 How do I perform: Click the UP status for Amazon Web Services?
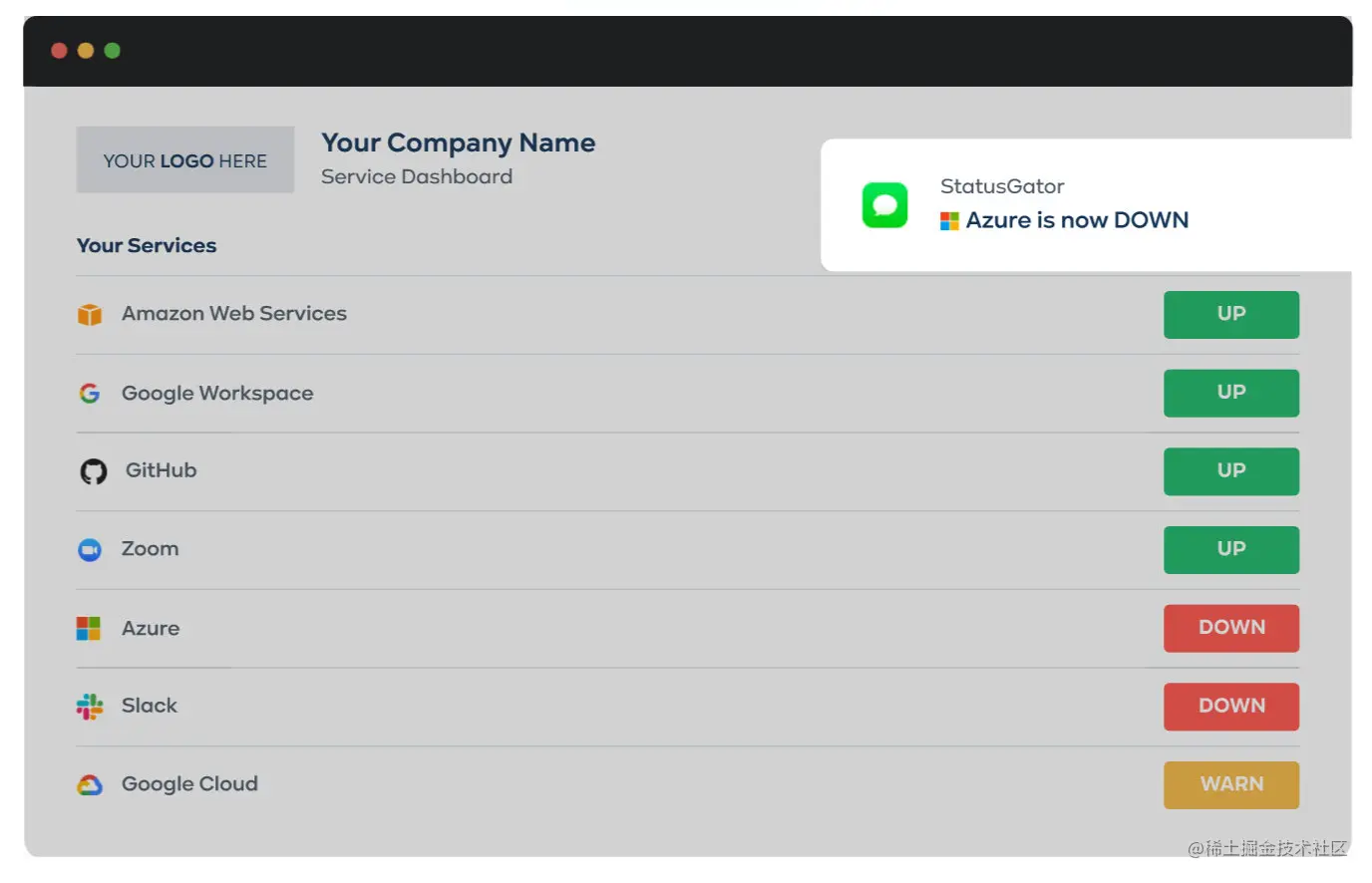1231,315
